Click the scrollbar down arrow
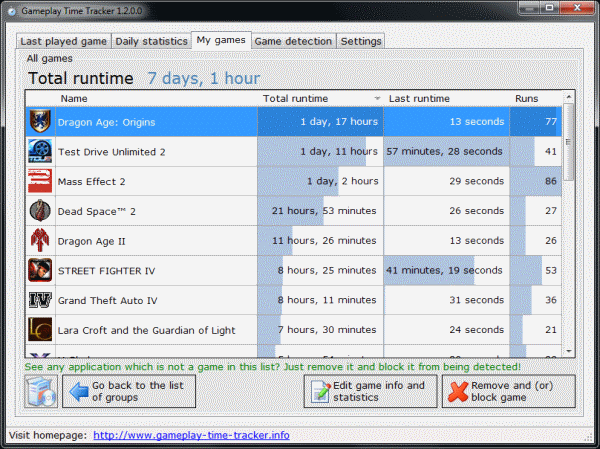Screen dimensions: 600x449 569,351
